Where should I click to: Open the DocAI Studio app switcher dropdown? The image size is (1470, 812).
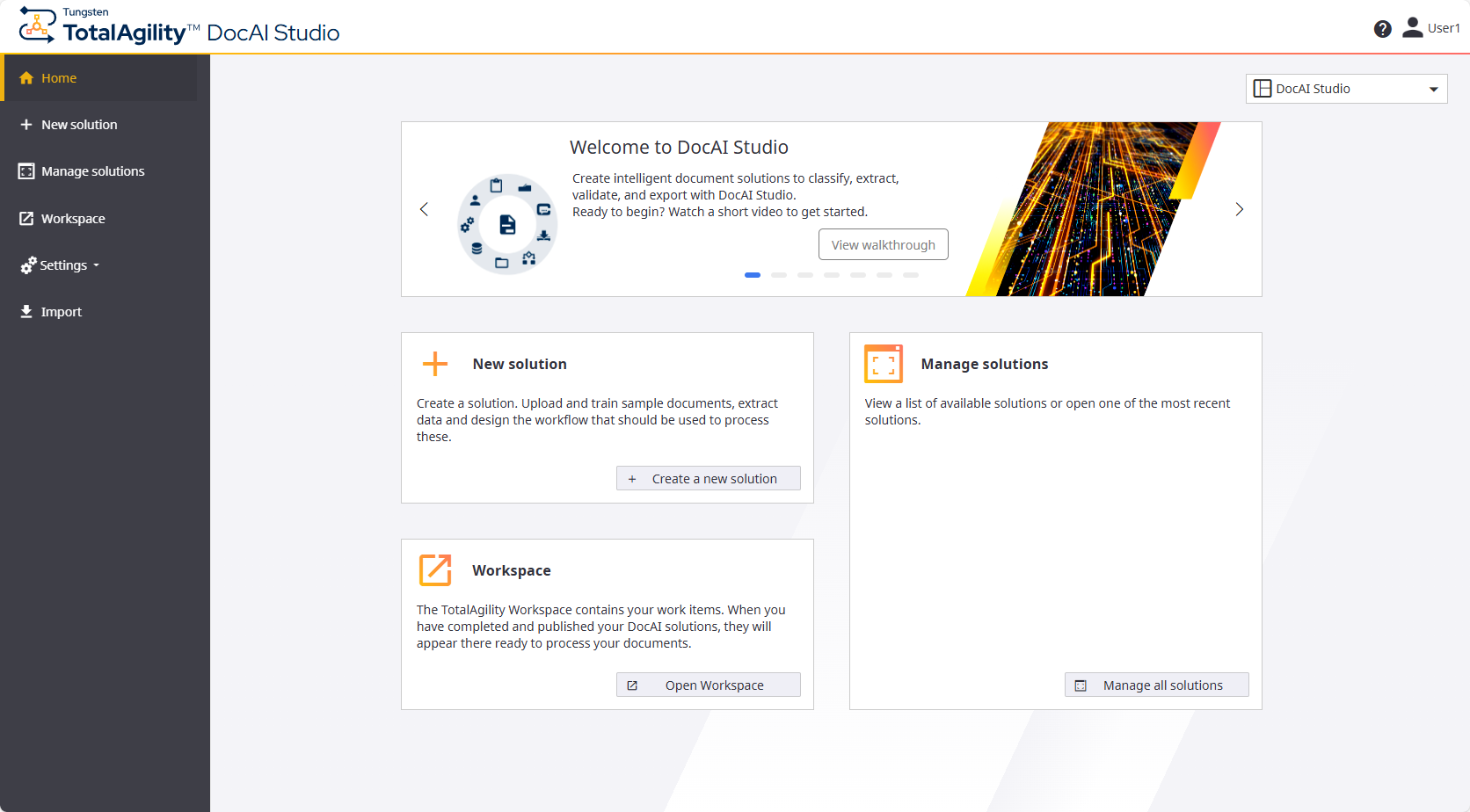pyautogui.click(x=1345, y=88)
